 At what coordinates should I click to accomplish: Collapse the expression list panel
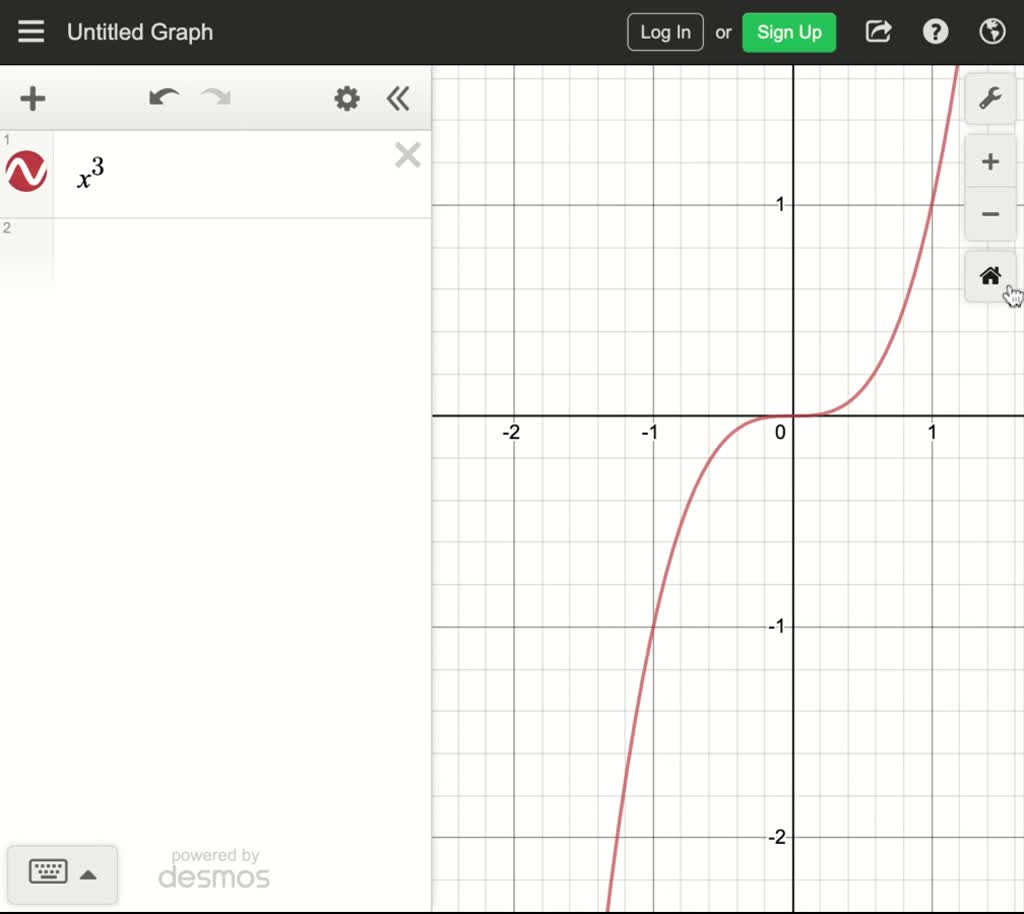tap(398, 98)
